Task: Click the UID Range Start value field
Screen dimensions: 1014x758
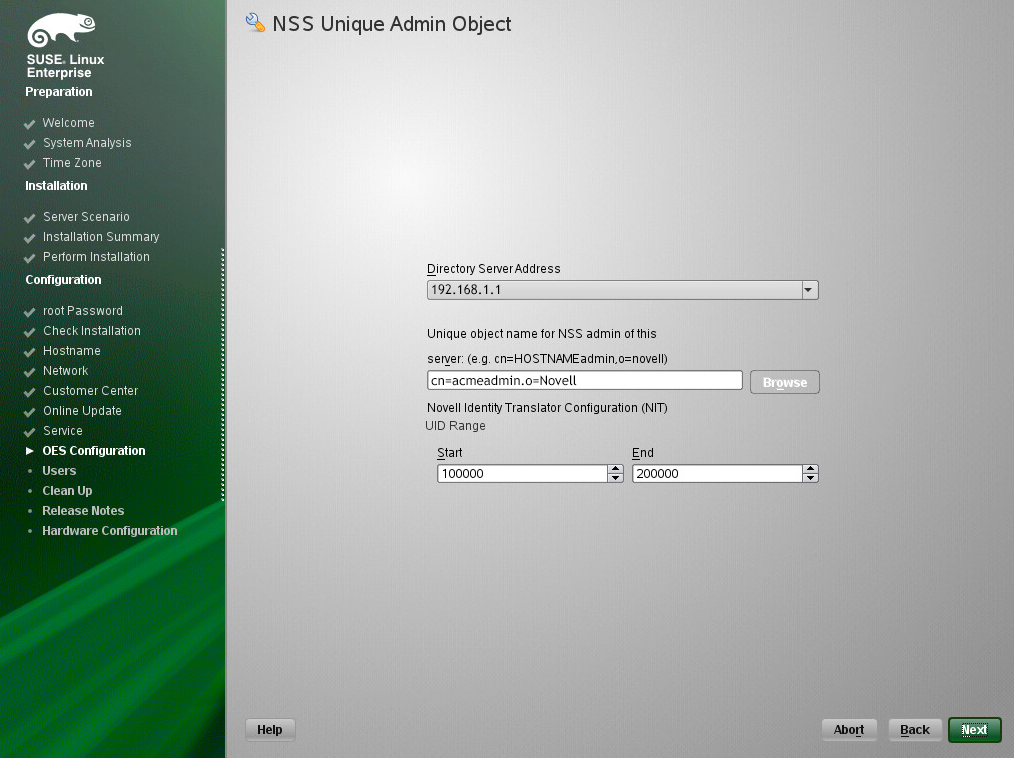Action: 523,473
